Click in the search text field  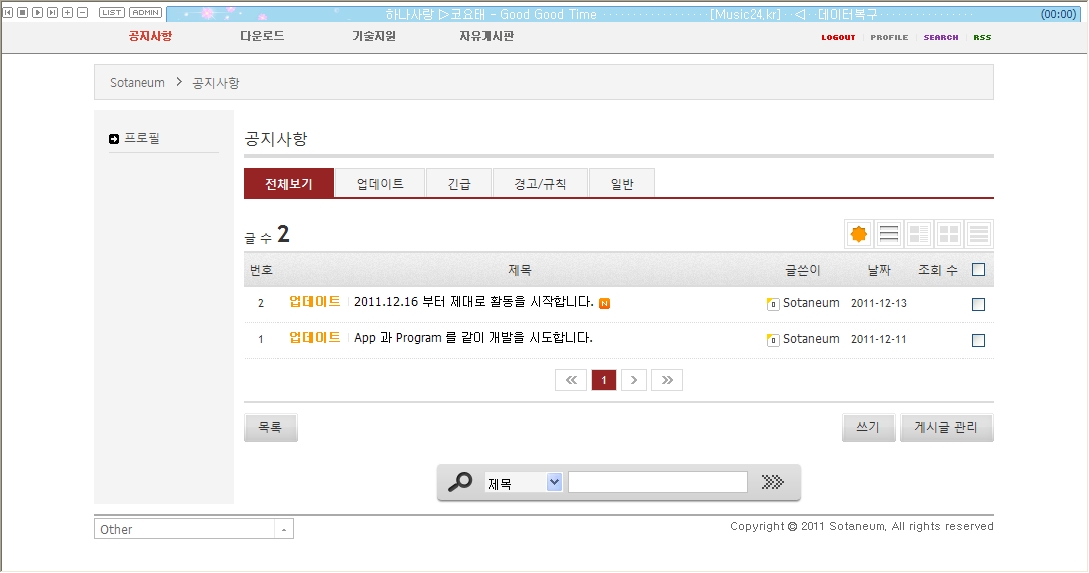(657, 483)
